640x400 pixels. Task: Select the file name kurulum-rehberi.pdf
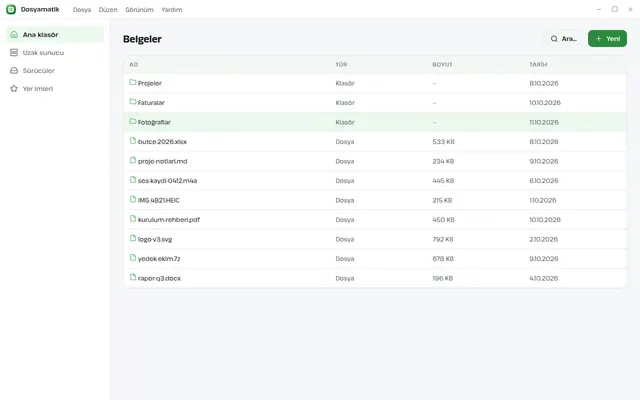(x=169, y=220)
